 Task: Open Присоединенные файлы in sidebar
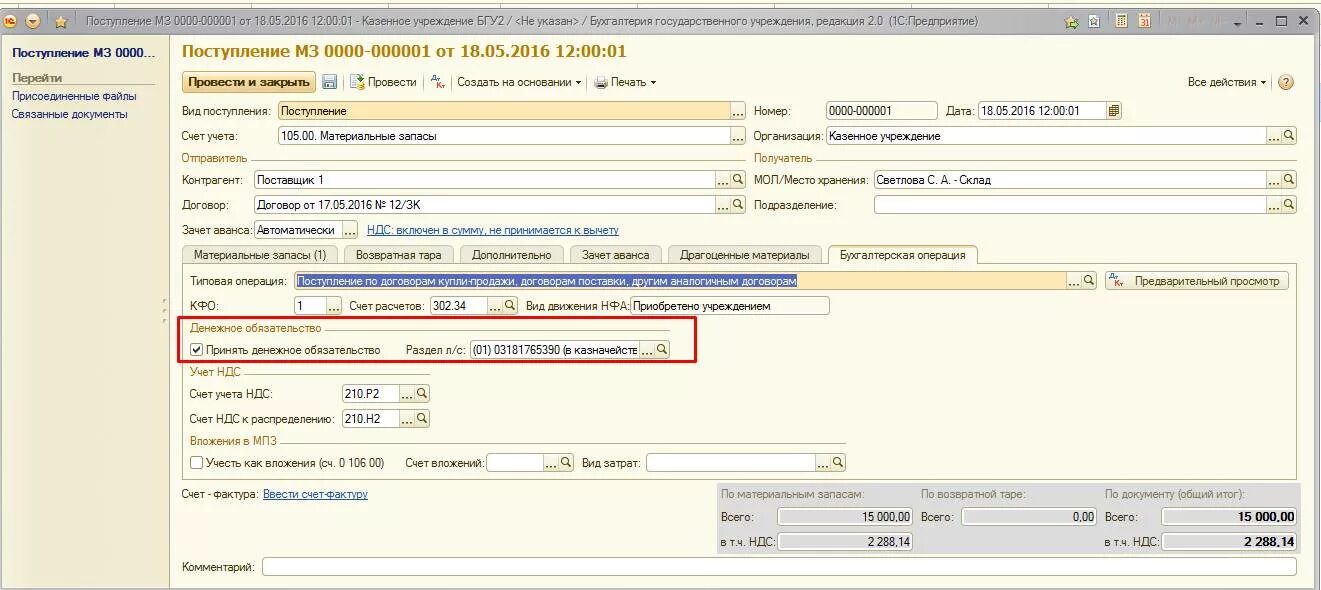point(74,96)
